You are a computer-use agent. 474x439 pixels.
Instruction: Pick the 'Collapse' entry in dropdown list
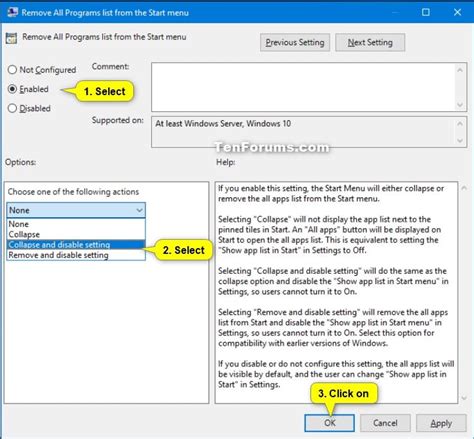point(76,234)
